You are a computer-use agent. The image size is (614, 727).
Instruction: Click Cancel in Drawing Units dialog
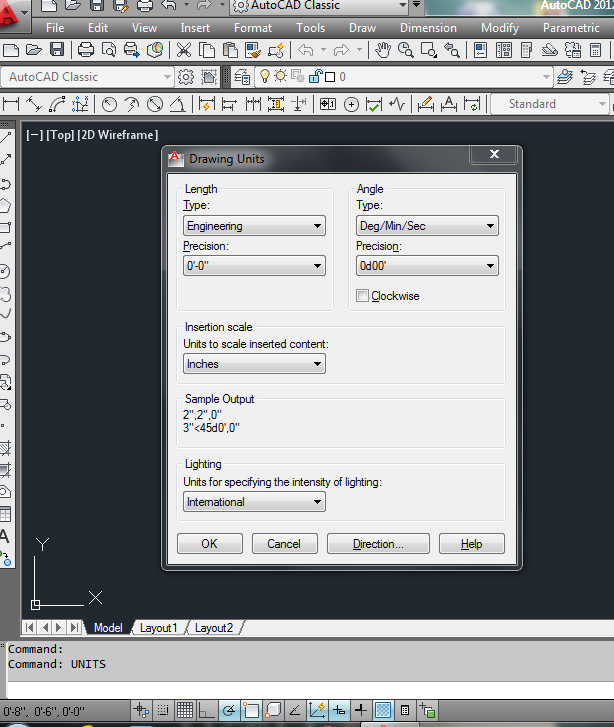pyautogui.click(x=284, y=544)
